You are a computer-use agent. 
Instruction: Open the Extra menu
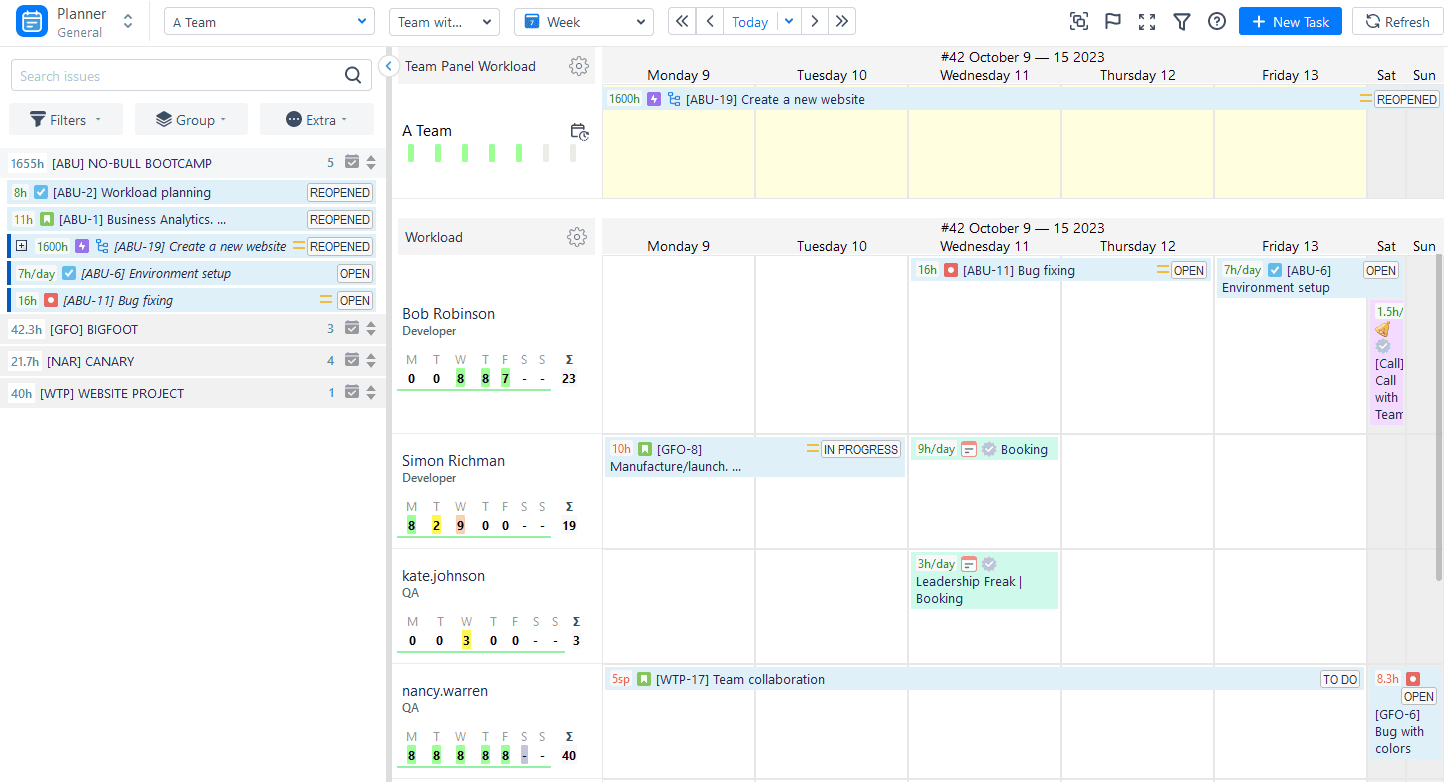tap(316, 119)
